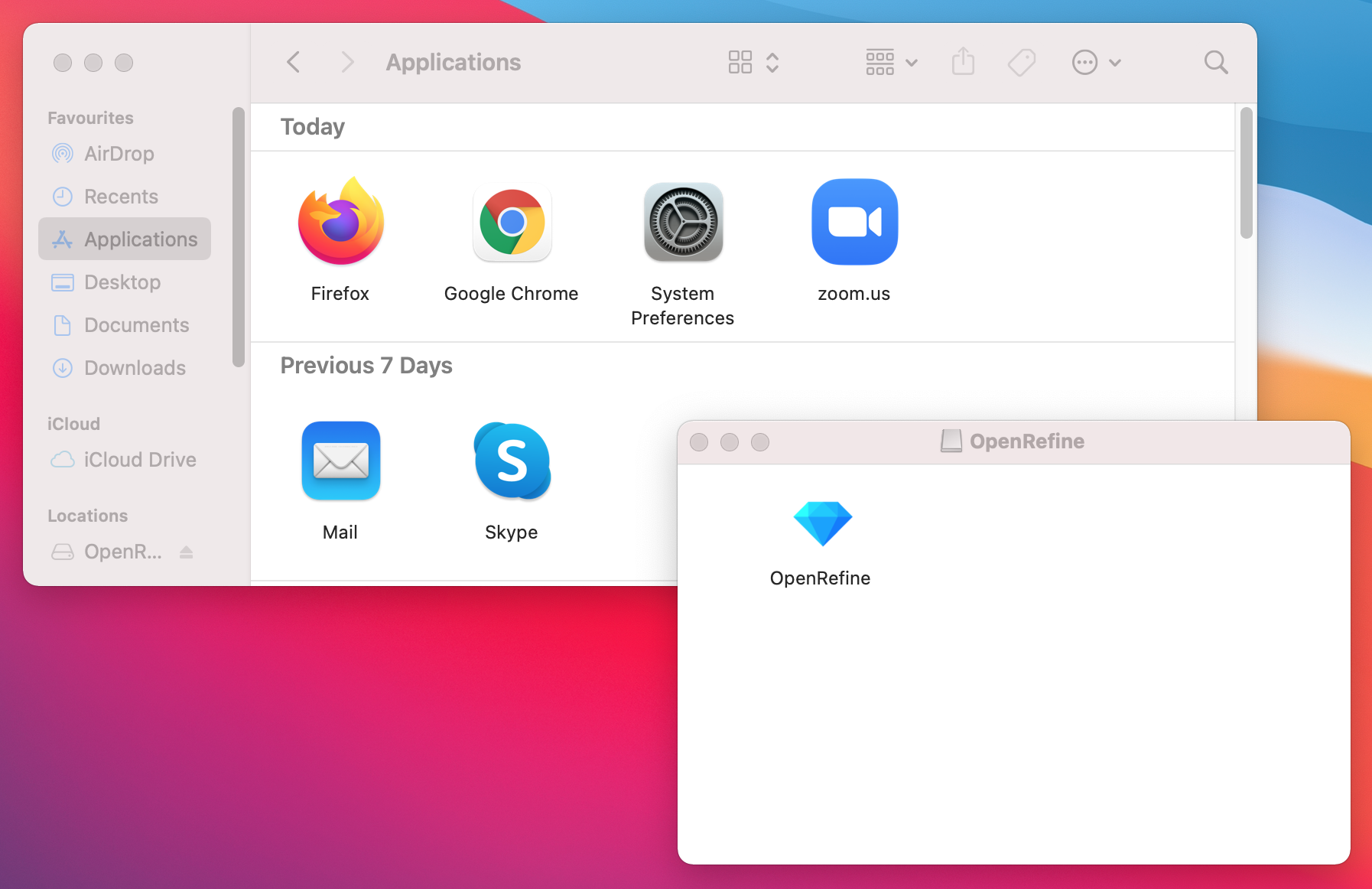The image size is (1372, 889).
Task: Click the Share button in the toolbar
Action: [x=964, y=62]
